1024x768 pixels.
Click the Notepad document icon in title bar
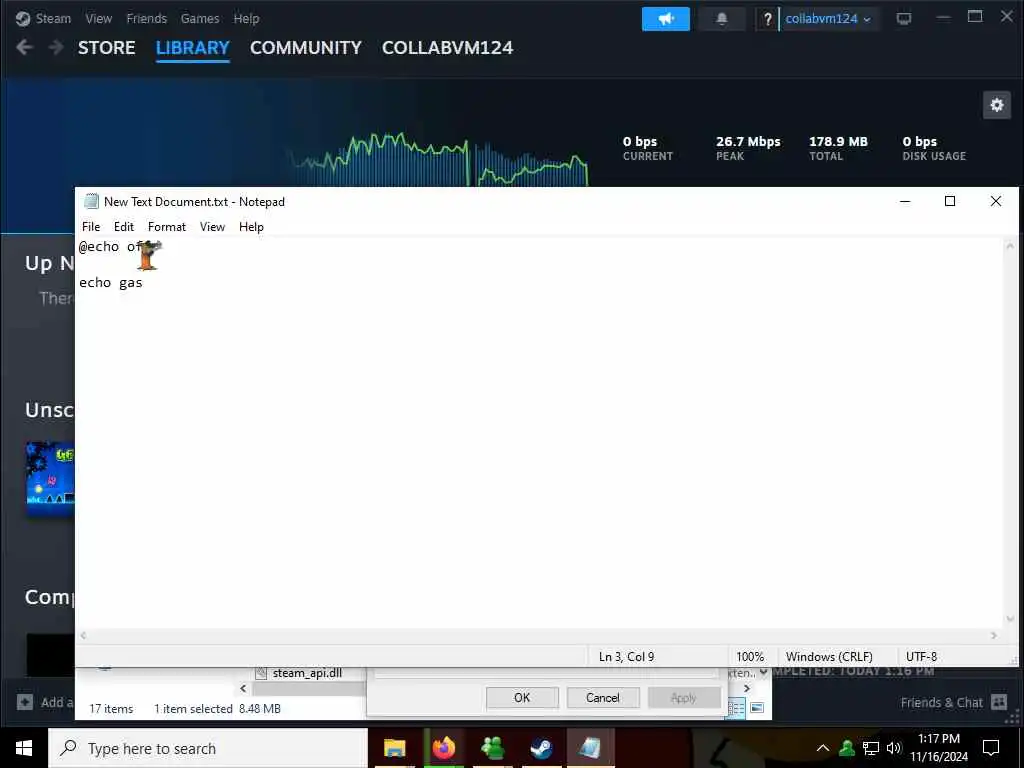91,201
